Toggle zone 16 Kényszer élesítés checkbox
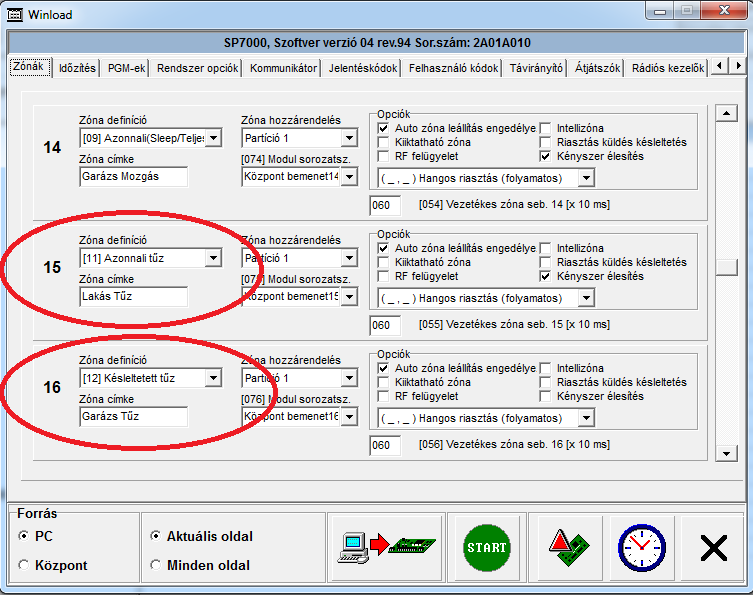 [545, 396]
